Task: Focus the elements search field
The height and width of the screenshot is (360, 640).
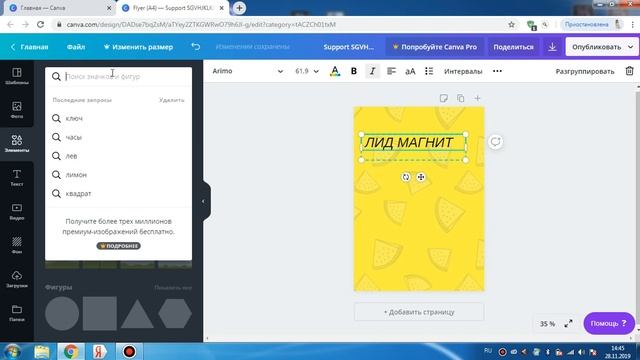Action: pos(118,76)
